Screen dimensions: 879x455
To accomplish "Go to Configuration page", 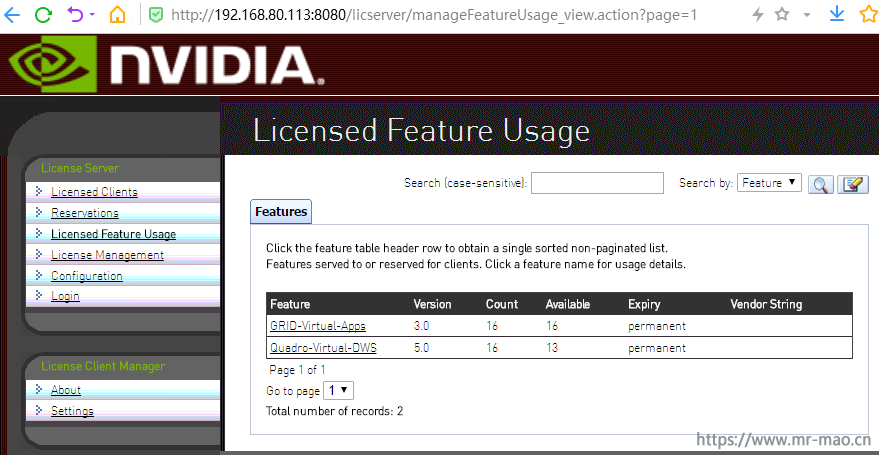I will pyautogui.click(x=86, y=276).
